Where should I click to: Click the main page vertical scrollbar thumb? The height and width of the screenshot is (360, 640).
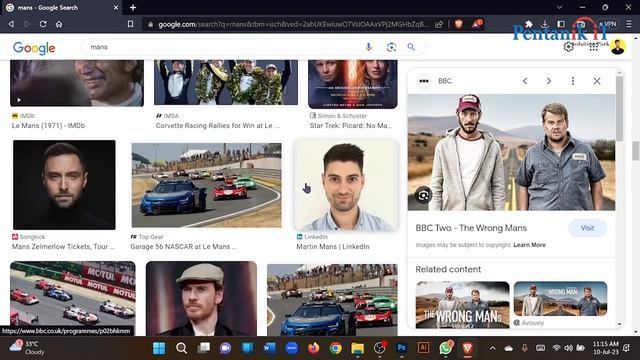click(x=636, y=151)
